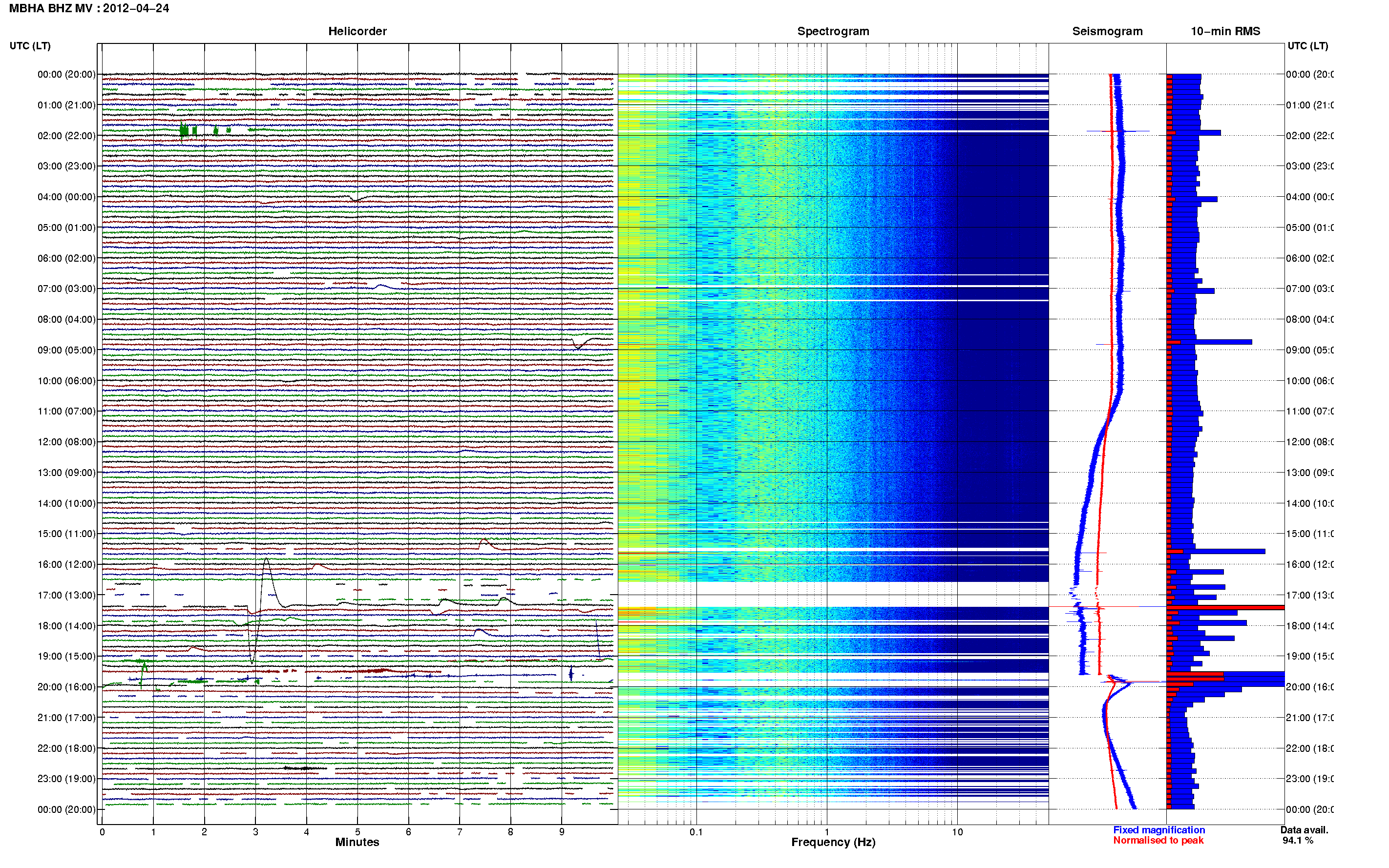Viewport: 1389px width, 868px height.
Task: Click the Helicorder 'Minutes' axis label
Action: point(357,842)
